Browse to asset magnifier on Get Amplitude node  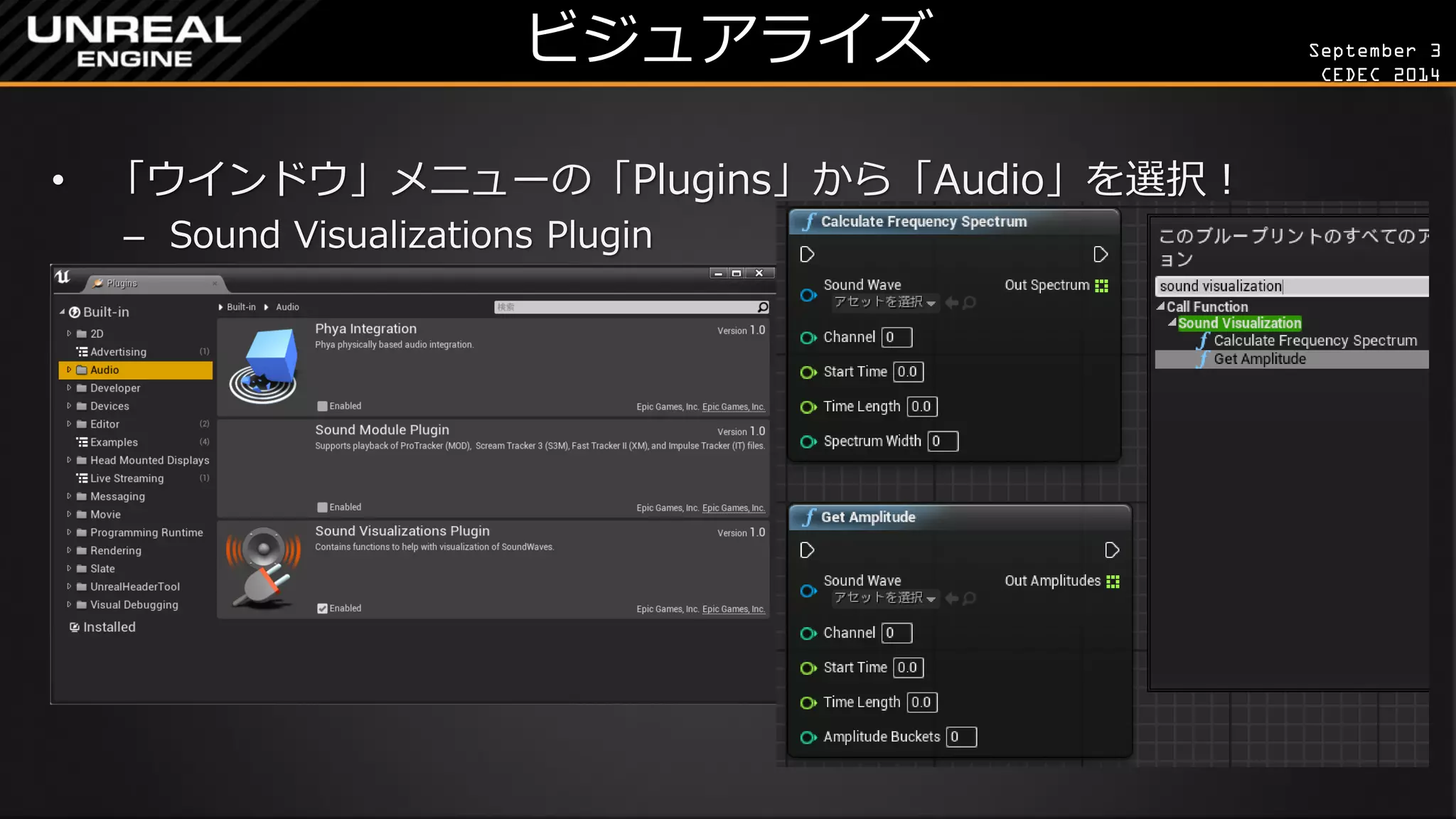click(x=969, y=599)
